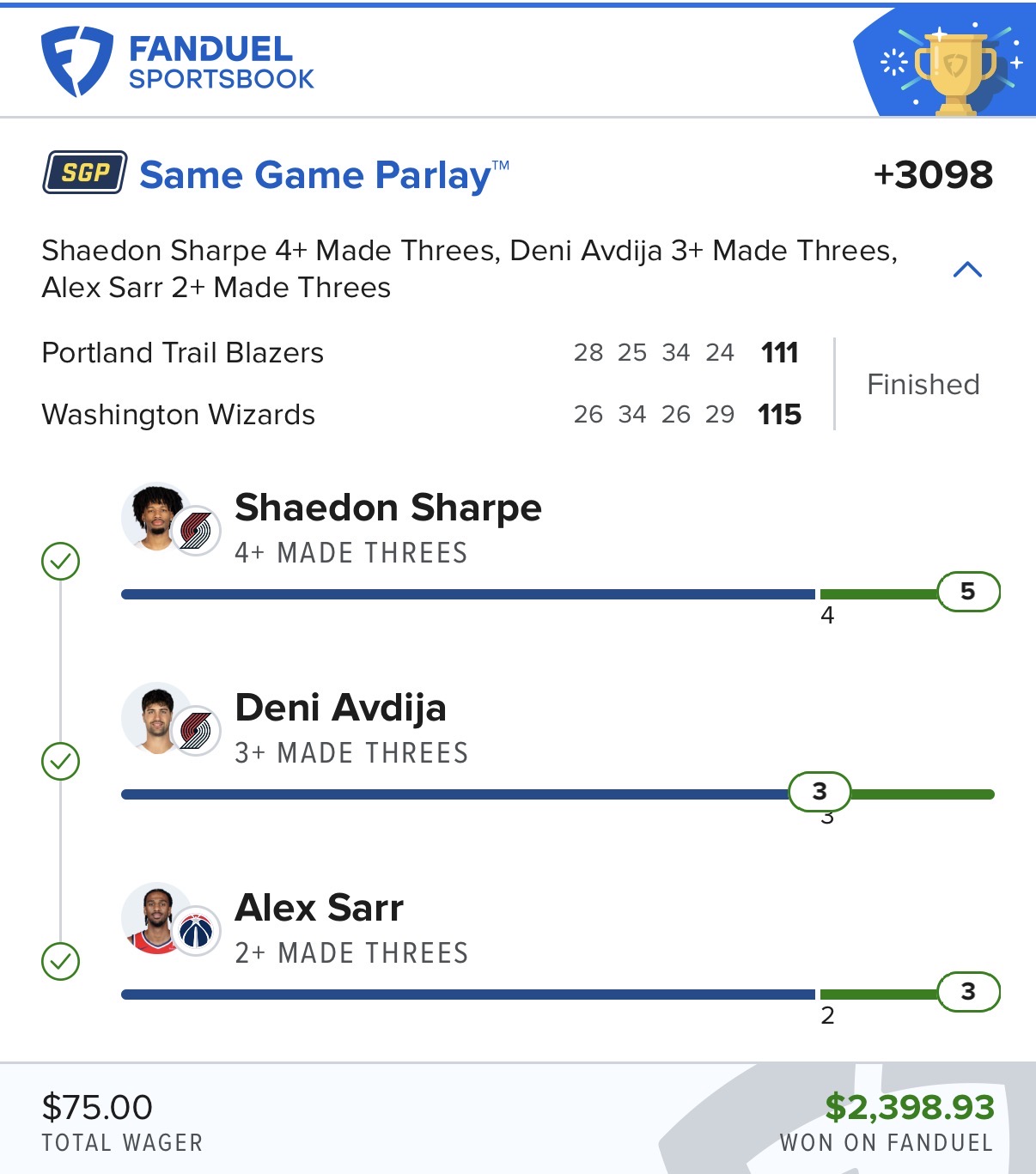Click the +3098 parlay odds
The image size is (1036, 1174).
click(x=933, y=175)
